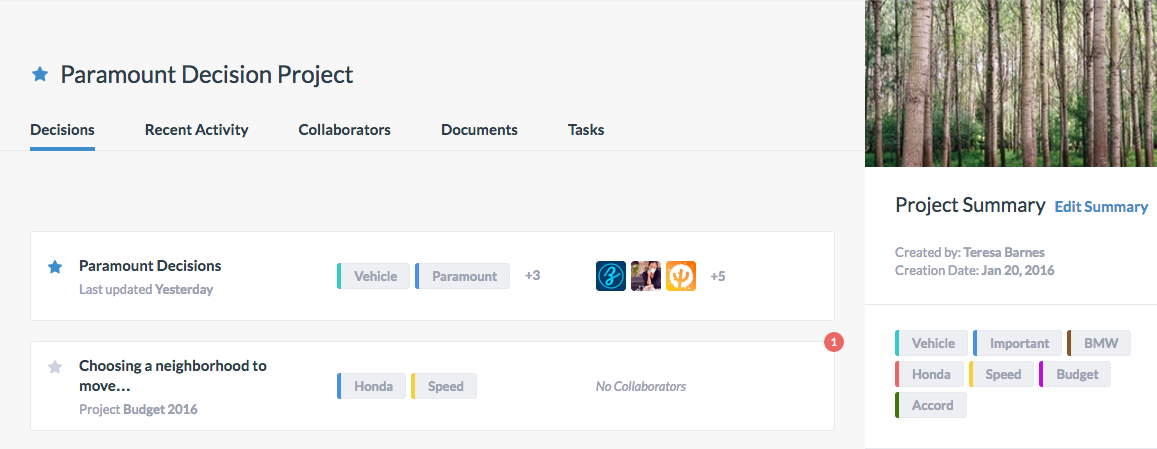Click the photo collaborator avatar
This screenshot has width=1157, height=449.
(x=646, y=276)
